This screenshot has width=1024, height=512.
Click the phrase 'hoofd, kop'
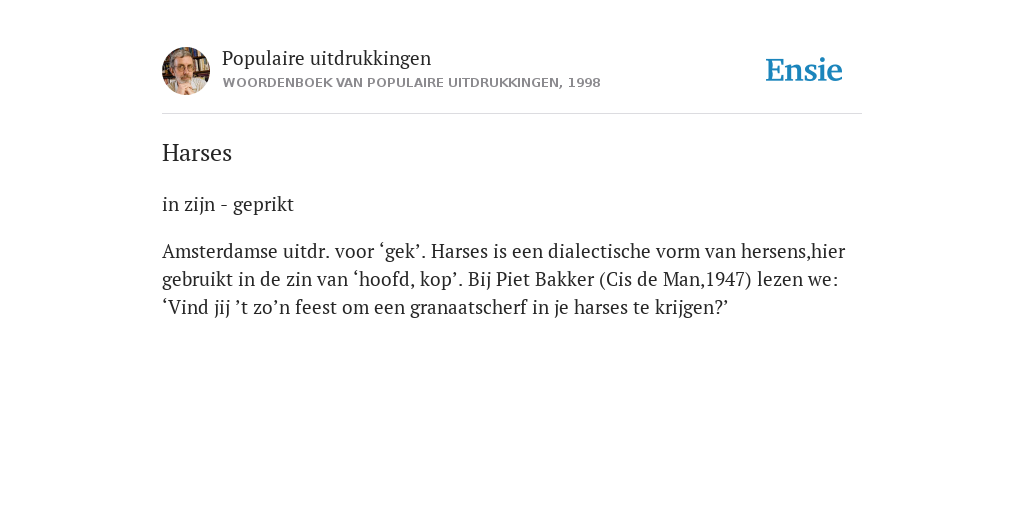408,280
